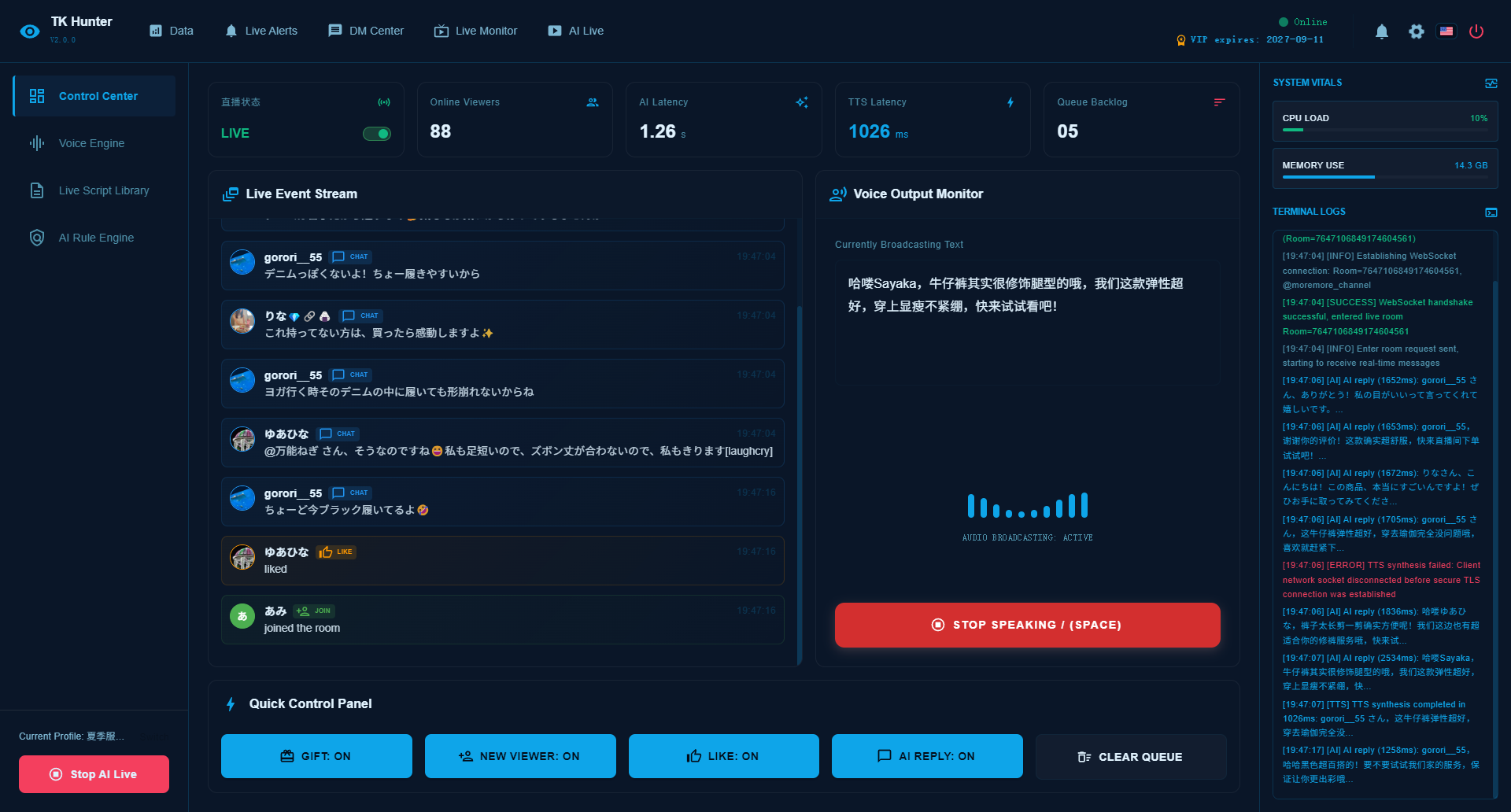Click the AI Latency sparkle icon
This screenshot has height=812, width=1511.
pyautogui.click(x=802, y=102)
